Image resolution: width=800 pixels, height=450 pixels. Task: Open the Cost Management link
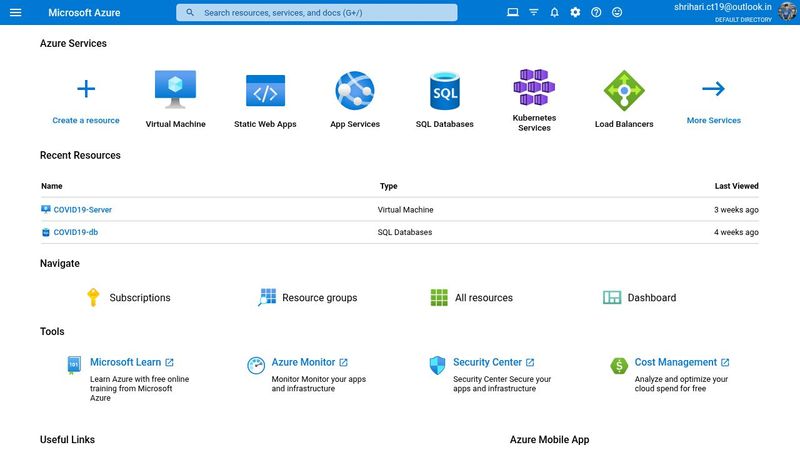[x=676, y=362]
